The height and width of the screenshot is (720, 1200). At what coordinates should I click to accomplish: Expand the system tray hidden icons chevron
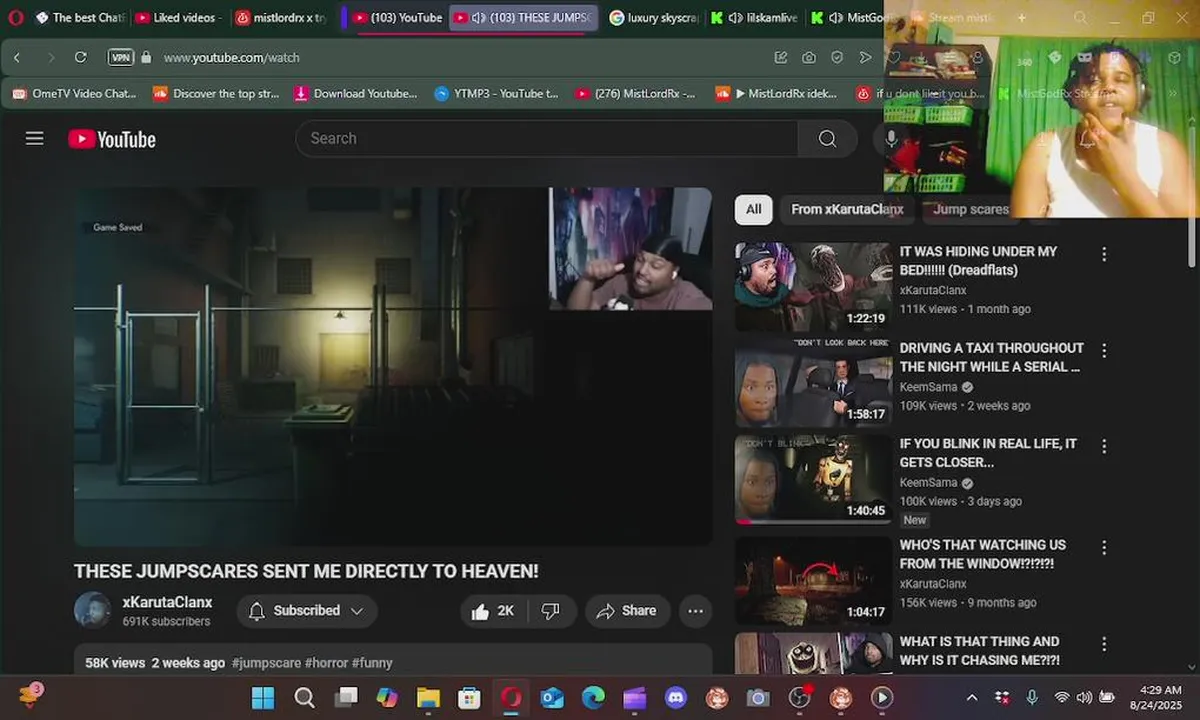(972, 697)
